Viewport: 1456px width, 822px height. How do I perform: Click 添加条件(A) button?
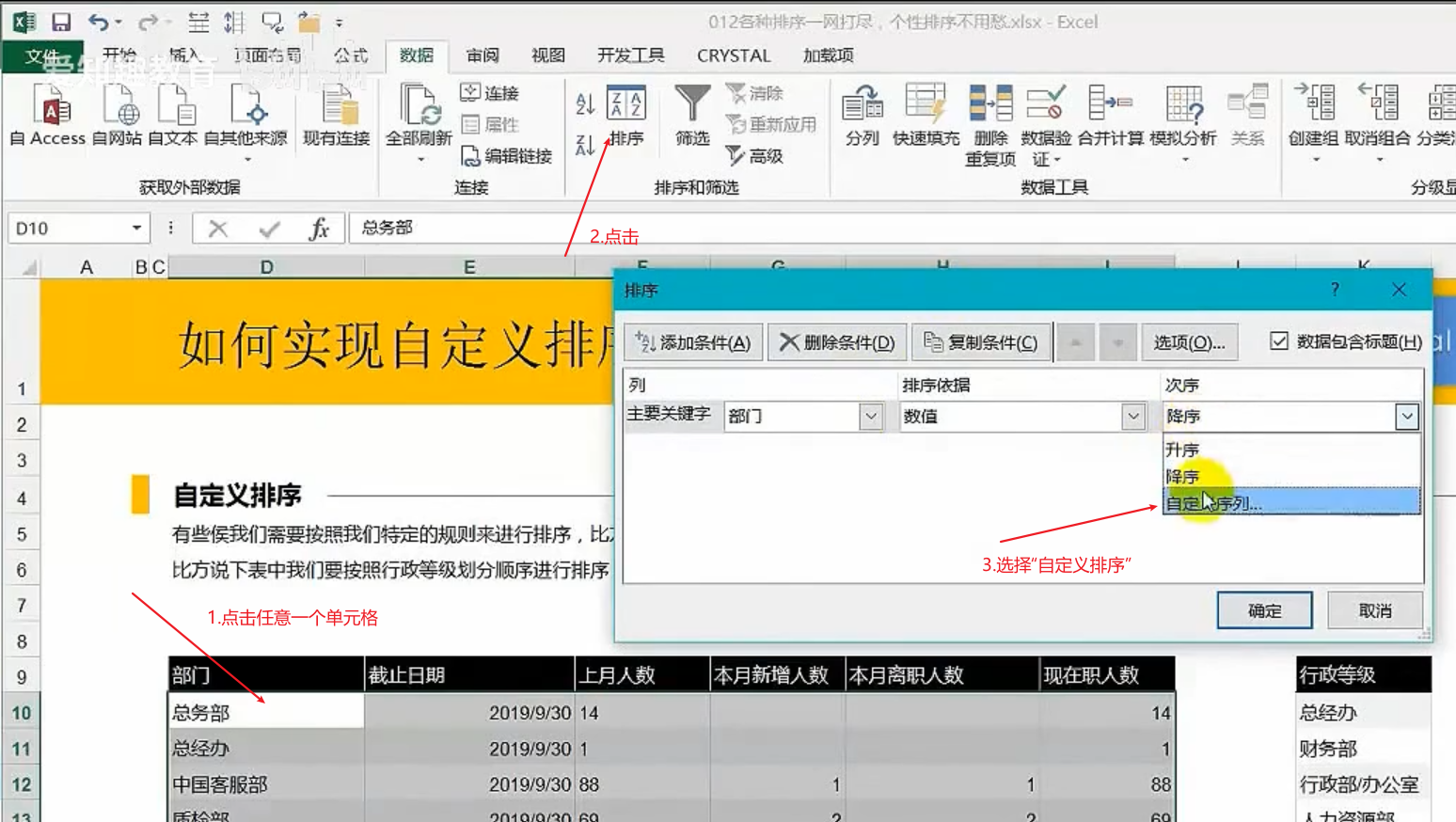point(693,341)
